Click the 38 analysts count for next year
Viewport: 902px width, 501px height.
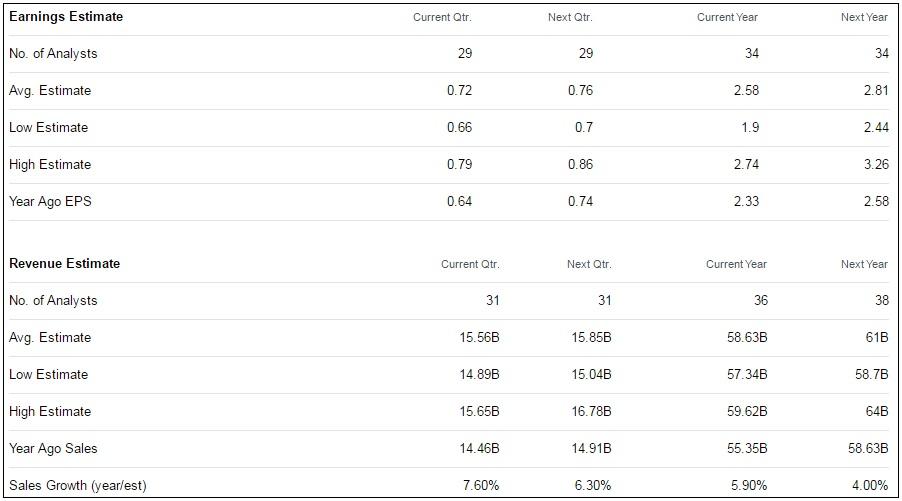[x=882, y=300]
